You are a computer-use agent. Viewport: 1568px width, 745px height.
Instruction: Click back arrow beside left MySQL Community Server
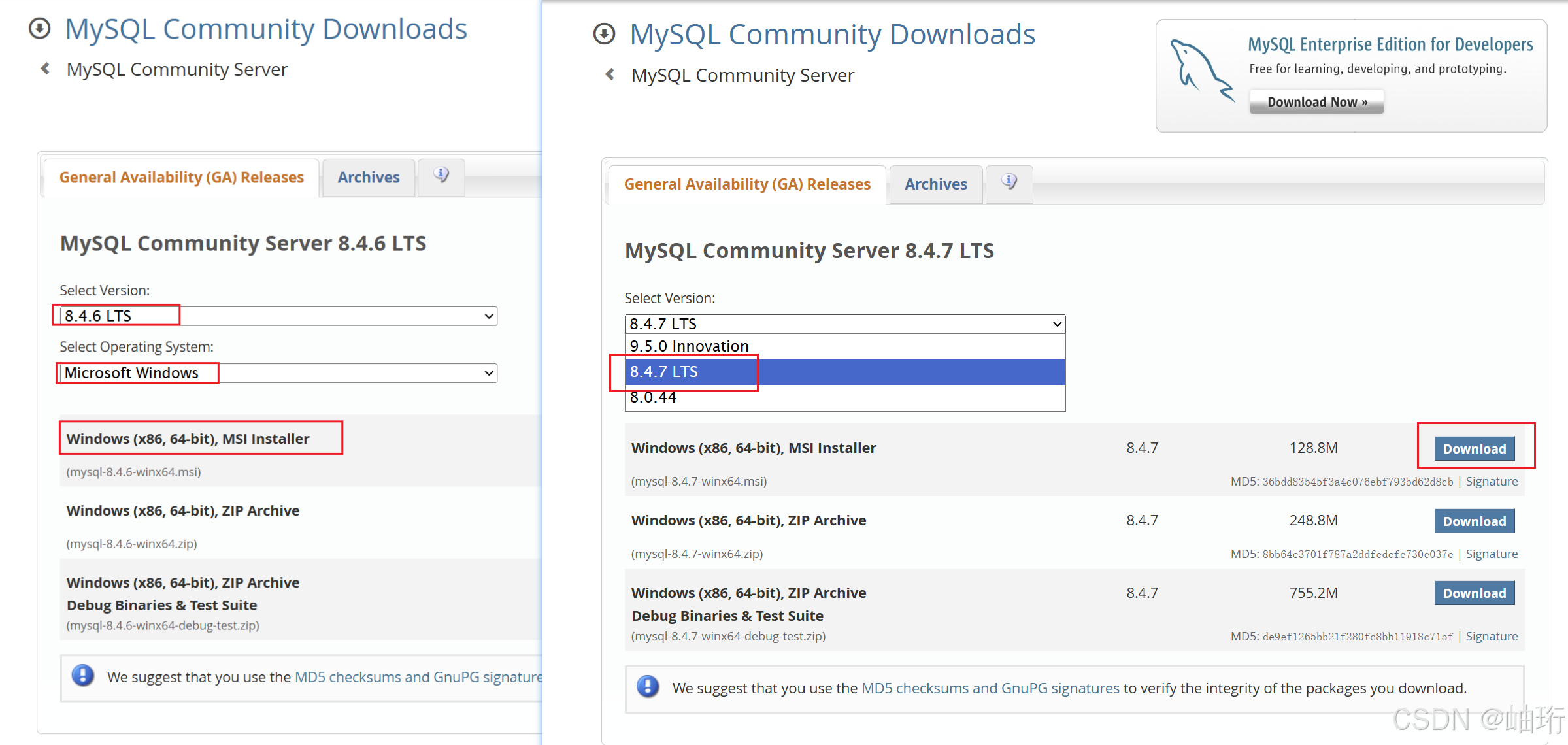tap(45, 69)
